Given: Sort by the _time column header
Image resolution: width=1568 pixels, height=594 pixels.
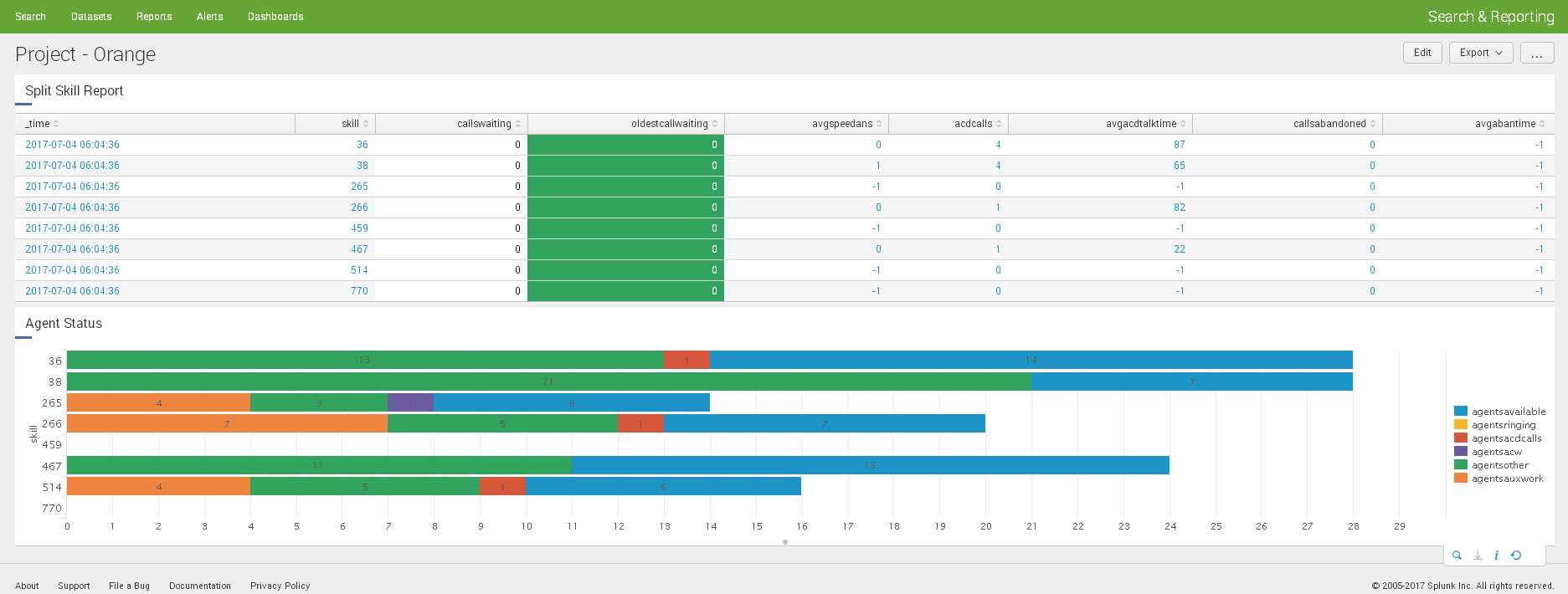Looking at the screenshot, I should coord(39,124).
